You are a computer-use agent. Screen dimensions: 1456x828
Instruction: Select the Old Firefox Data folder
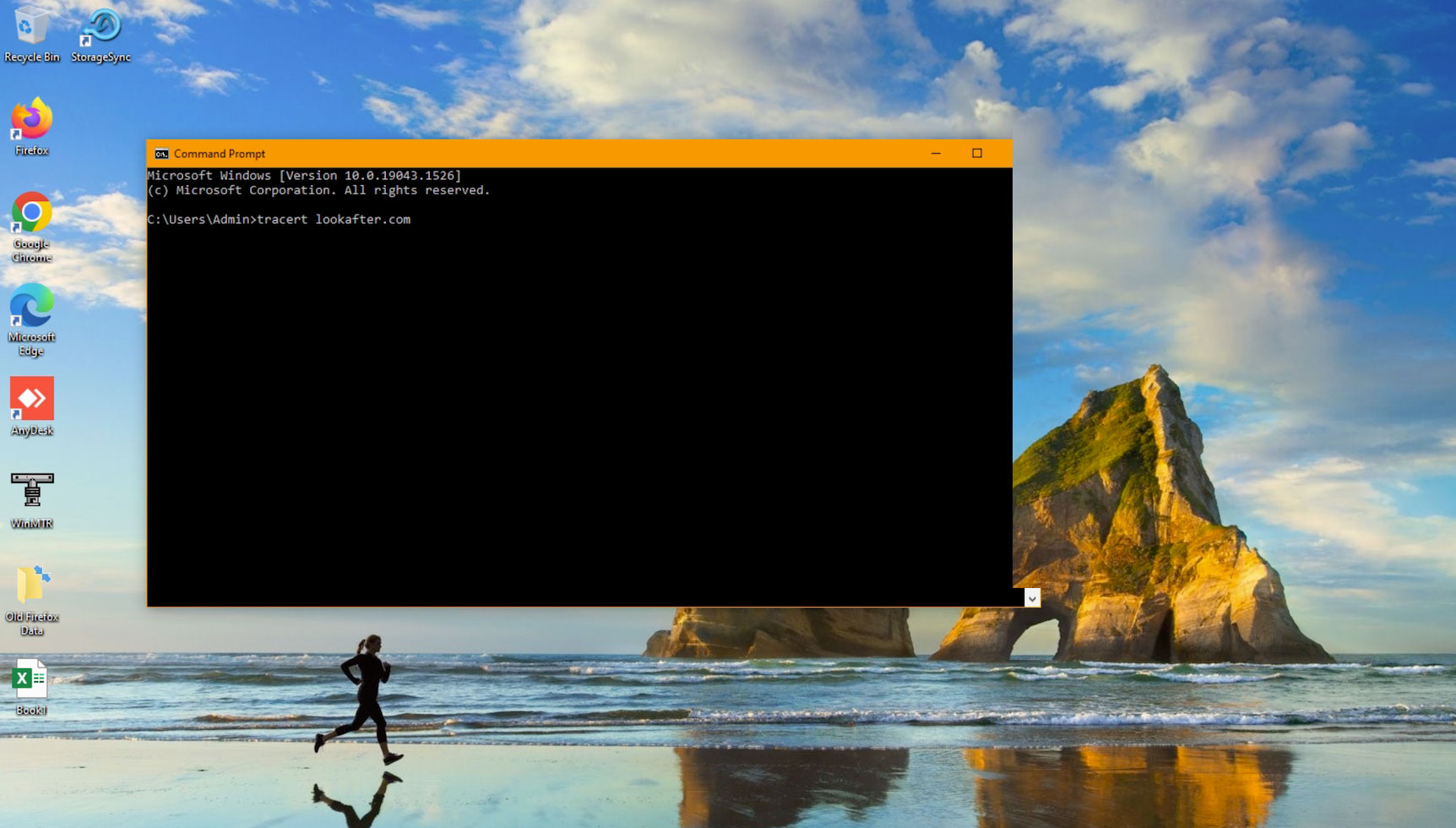point(31,585)
